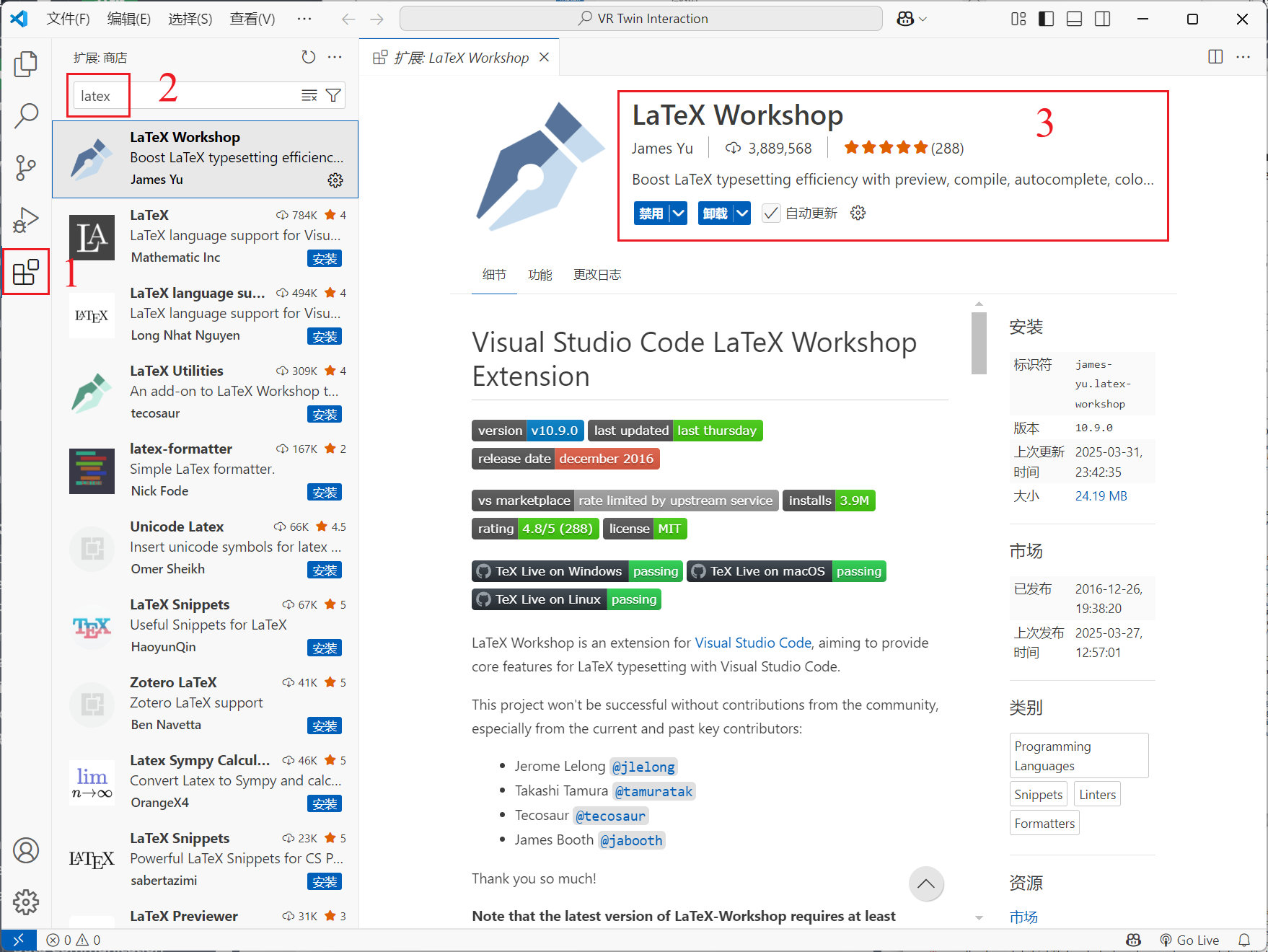Open editor more actions ellipsis
The height and width of the screenshot is (952, 1268).
click(x=1243, y=57)
